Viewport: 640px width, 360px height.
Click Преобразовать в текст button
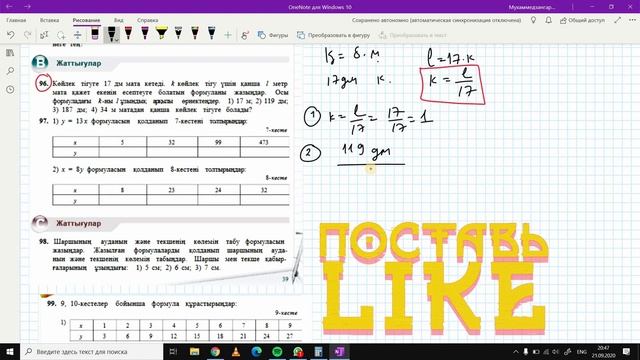point(413,36)
